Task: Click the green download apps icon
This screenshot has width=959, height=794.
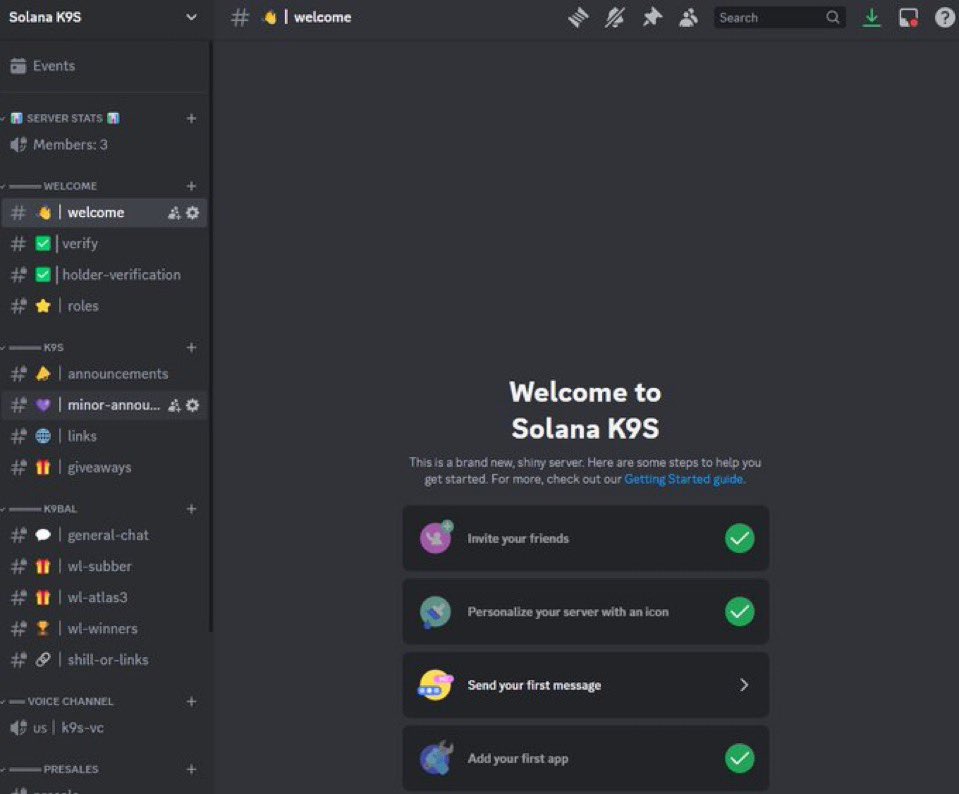Action: tap(872, 18)
